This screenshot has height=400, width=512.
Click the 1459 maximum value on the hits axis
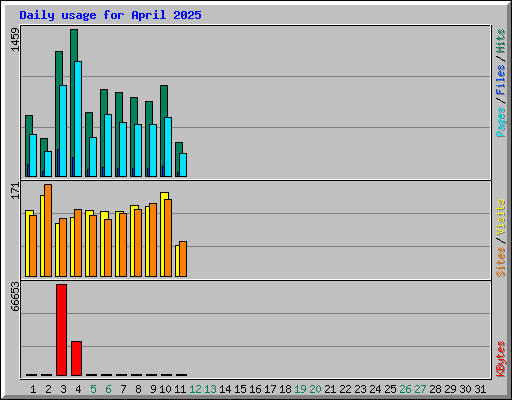point(15,39)
